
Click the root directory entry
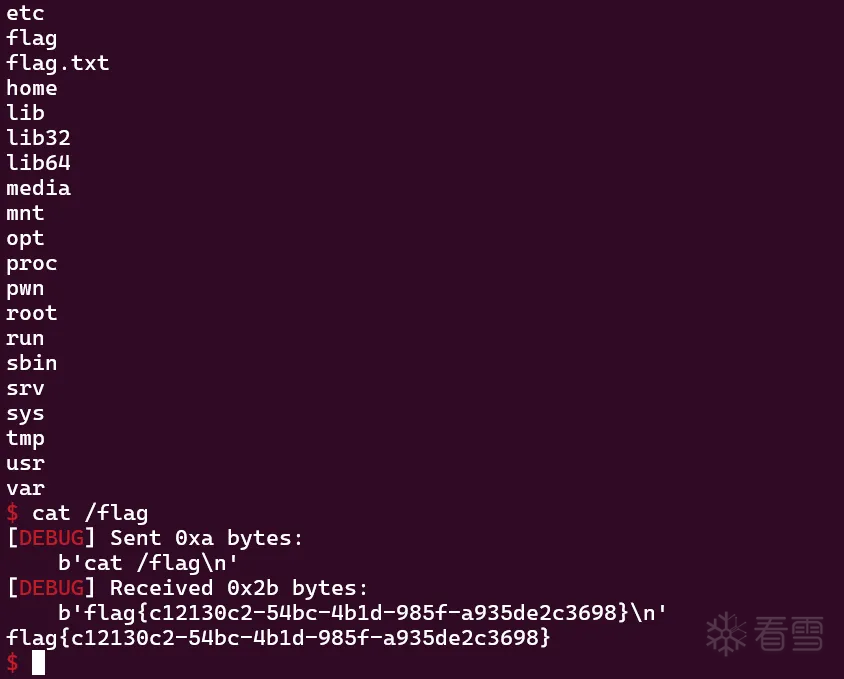31,313
